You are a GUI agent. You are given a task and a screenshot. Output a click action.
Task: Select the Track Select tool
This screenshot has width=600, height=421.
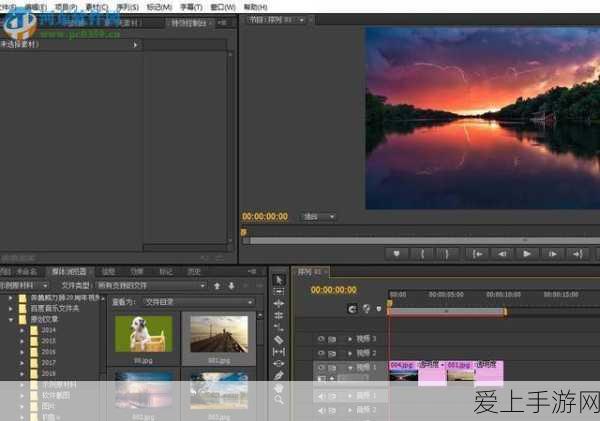[x=279, y=292]
